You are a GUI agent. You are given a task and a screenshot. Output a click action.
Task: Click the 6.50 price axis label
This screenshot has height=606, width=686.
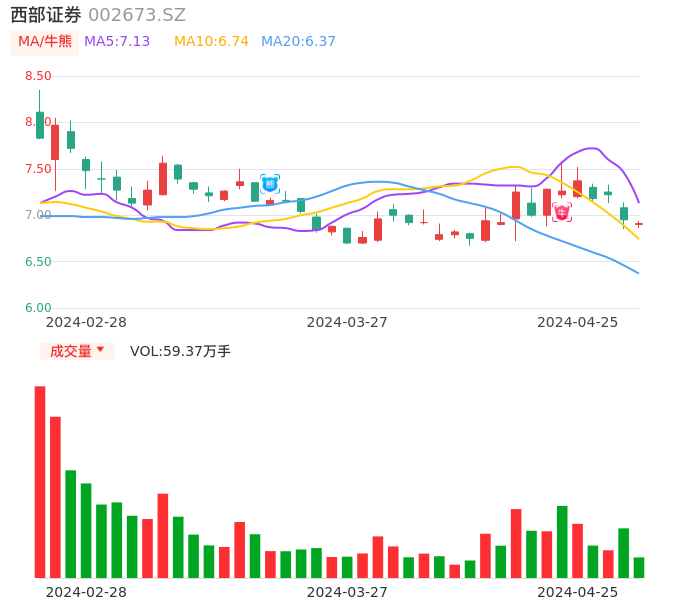pyautogui.click(x=38, y=262)
